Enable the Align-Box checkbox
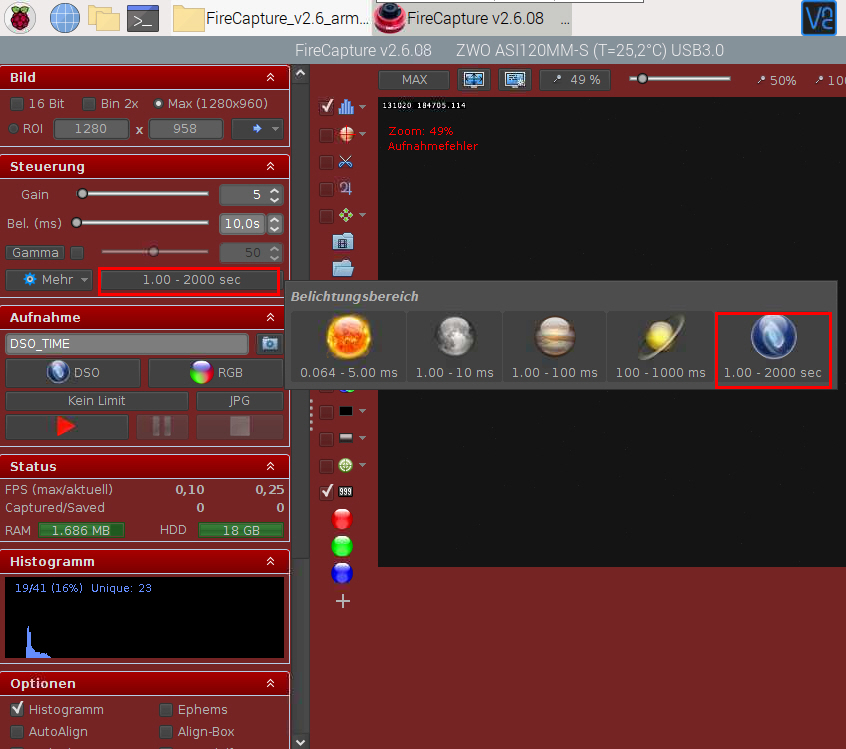846x749 pixels. tap(166, 732)
